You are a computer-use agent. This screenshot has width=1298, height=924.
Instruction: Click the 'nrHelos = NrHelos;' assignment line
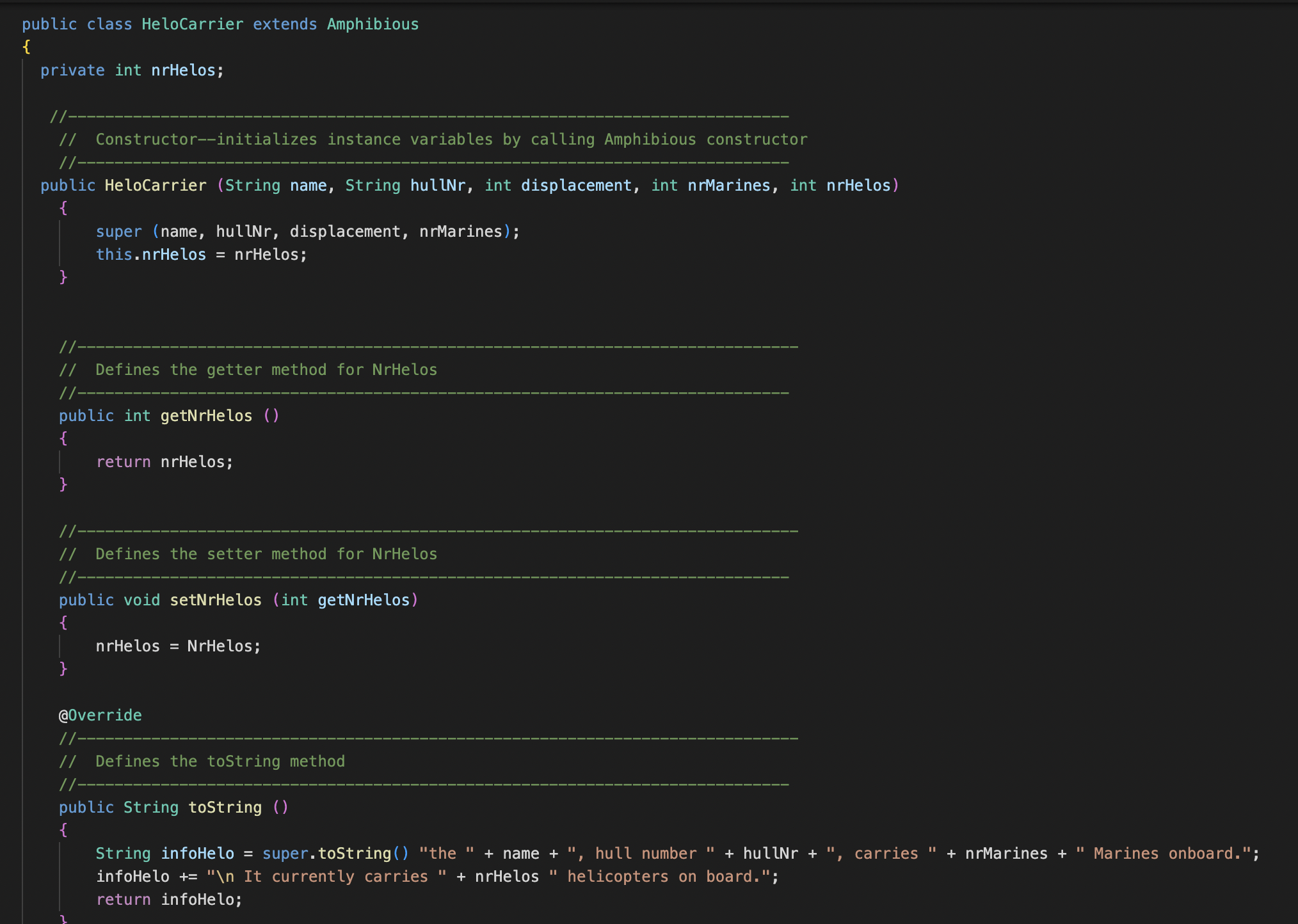click(179, 646)
